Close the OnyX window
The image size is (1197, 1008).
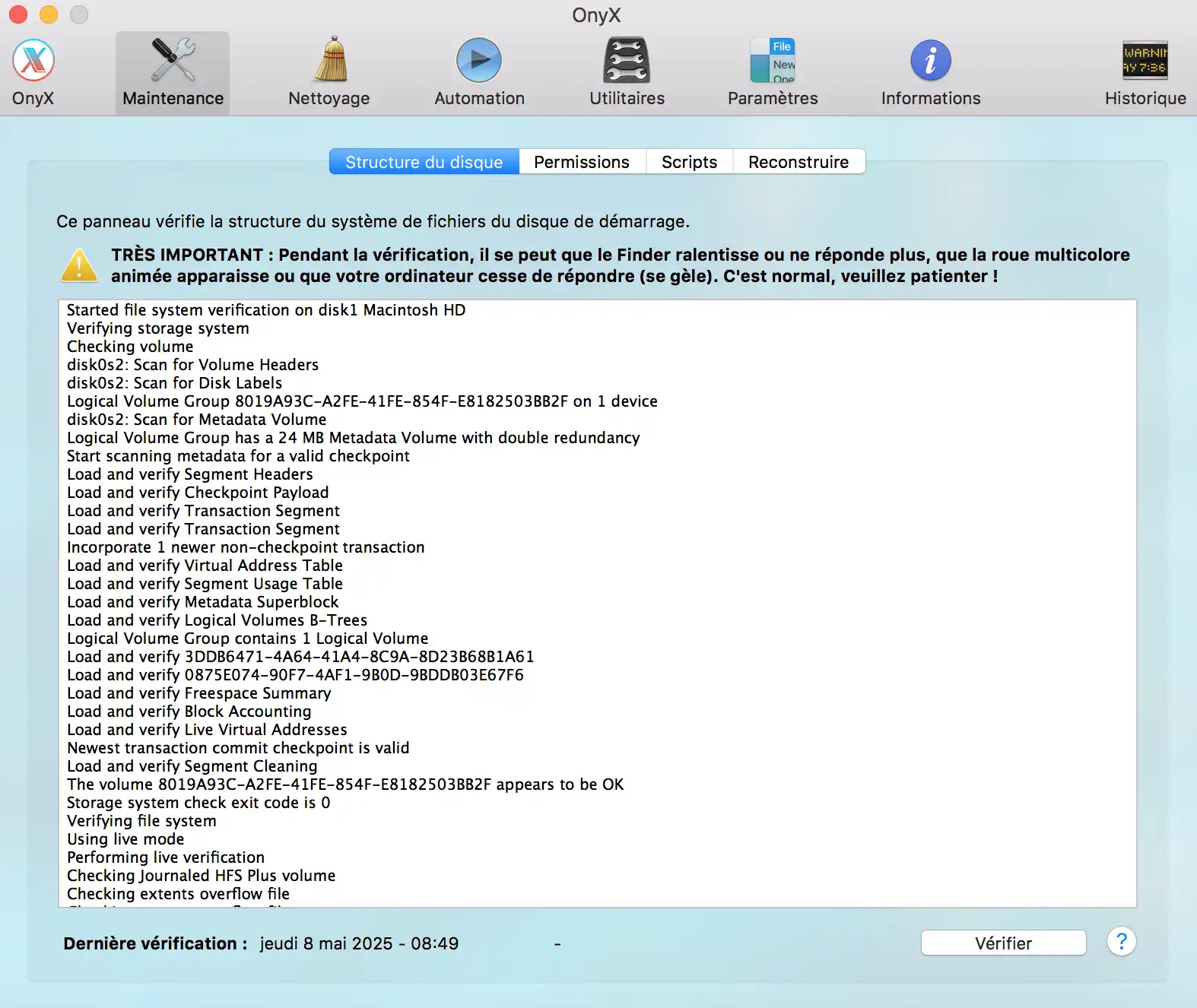[x=18, y=14]
